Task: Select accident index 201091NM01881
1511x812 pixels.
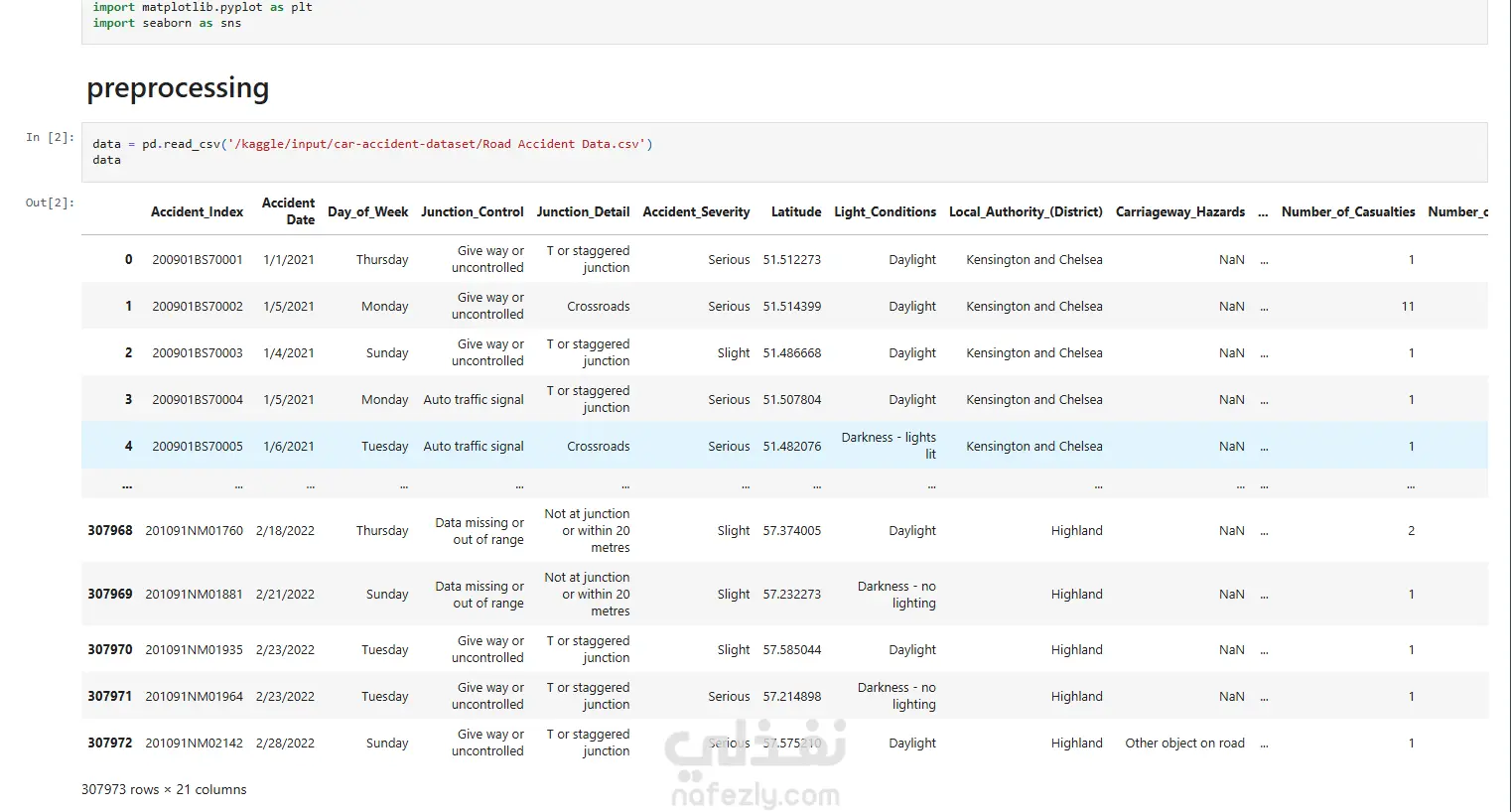Action: coord(194,594)
